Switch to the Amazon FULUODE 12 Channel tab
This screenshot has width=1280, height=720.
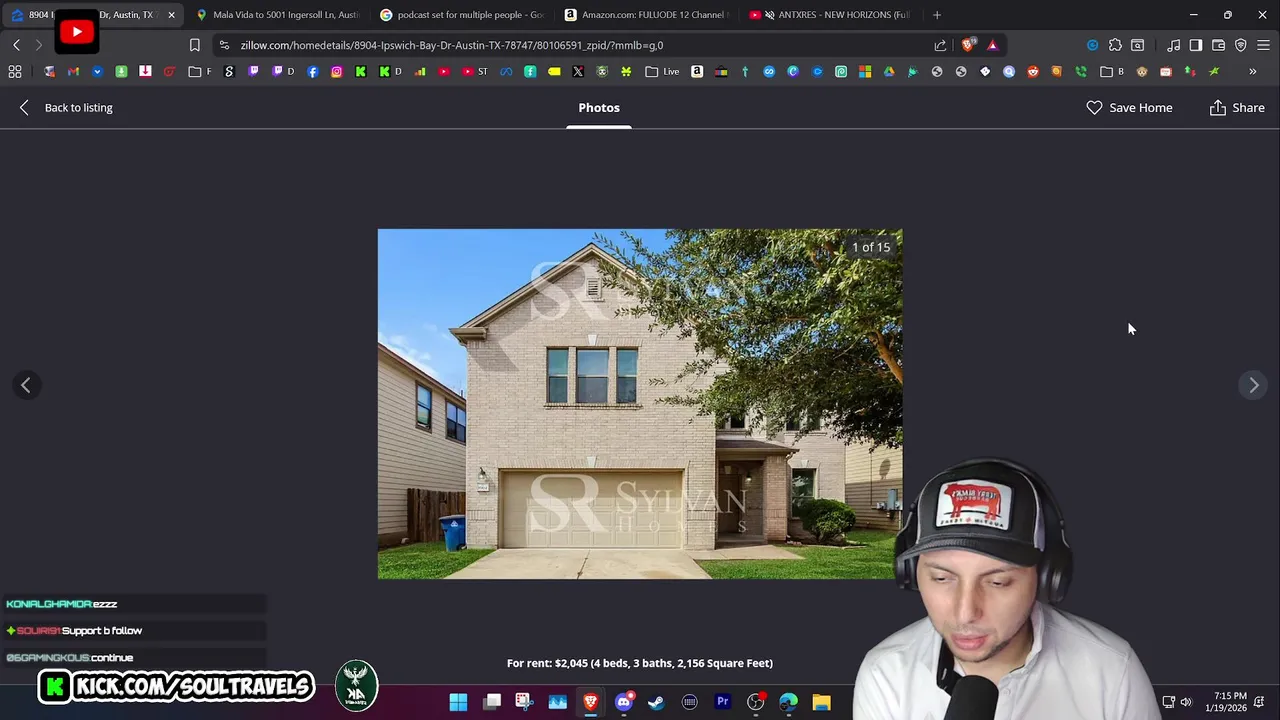point(647,15)
